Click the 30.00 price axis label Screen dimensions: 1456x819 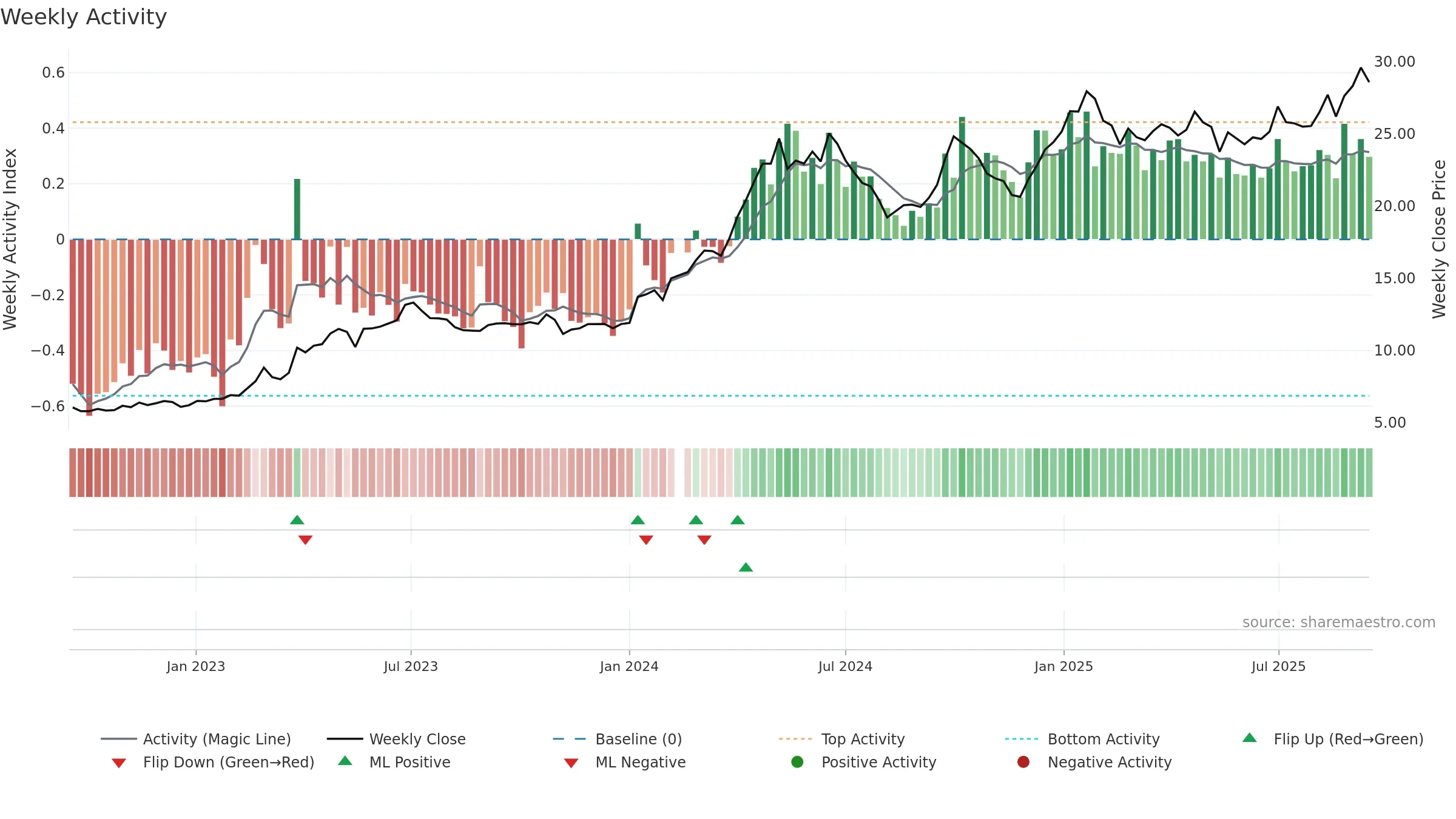click(x=1395, y=61)
